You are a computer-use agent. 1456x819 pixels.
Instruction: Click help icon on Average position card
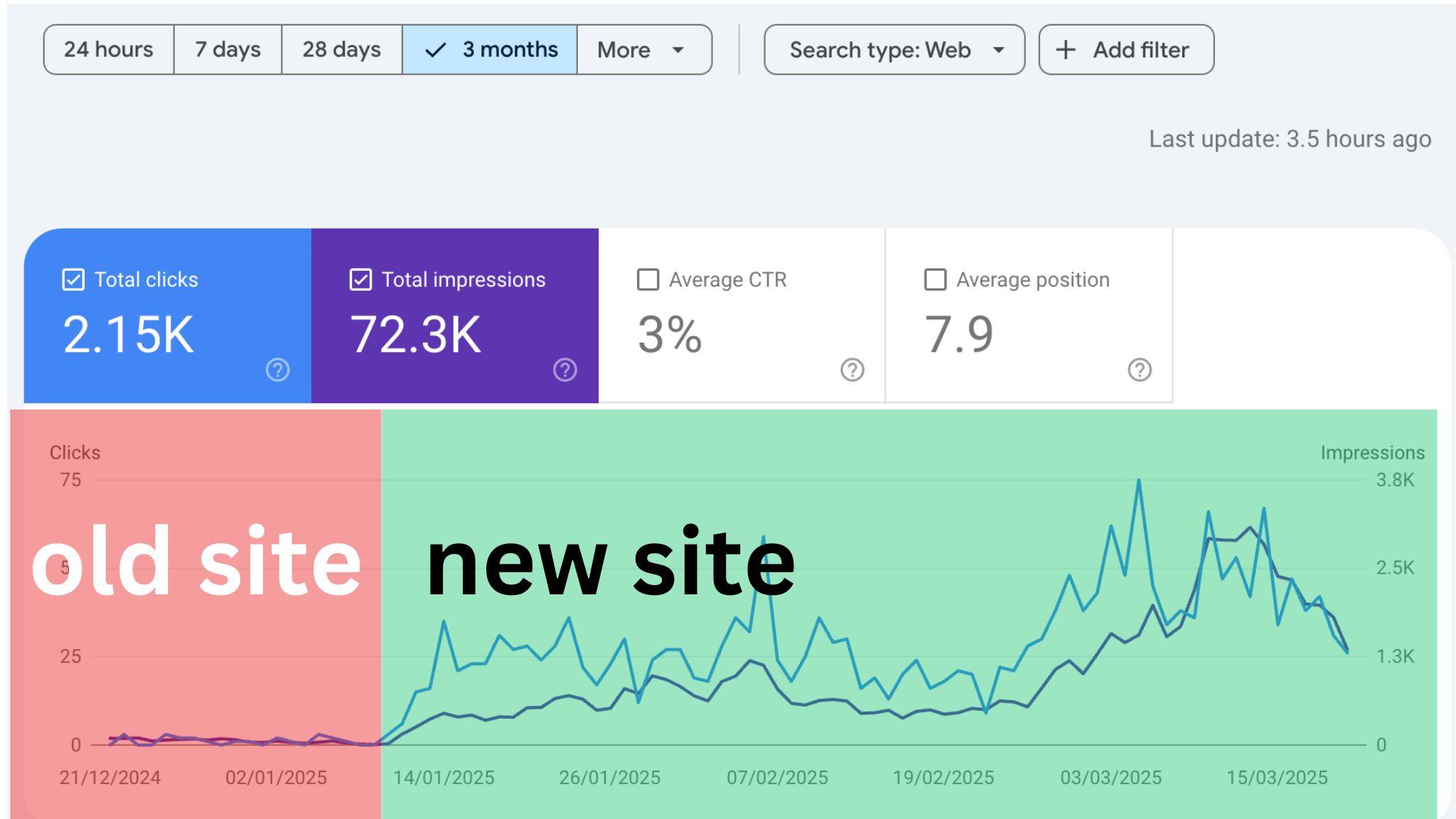1138,370
